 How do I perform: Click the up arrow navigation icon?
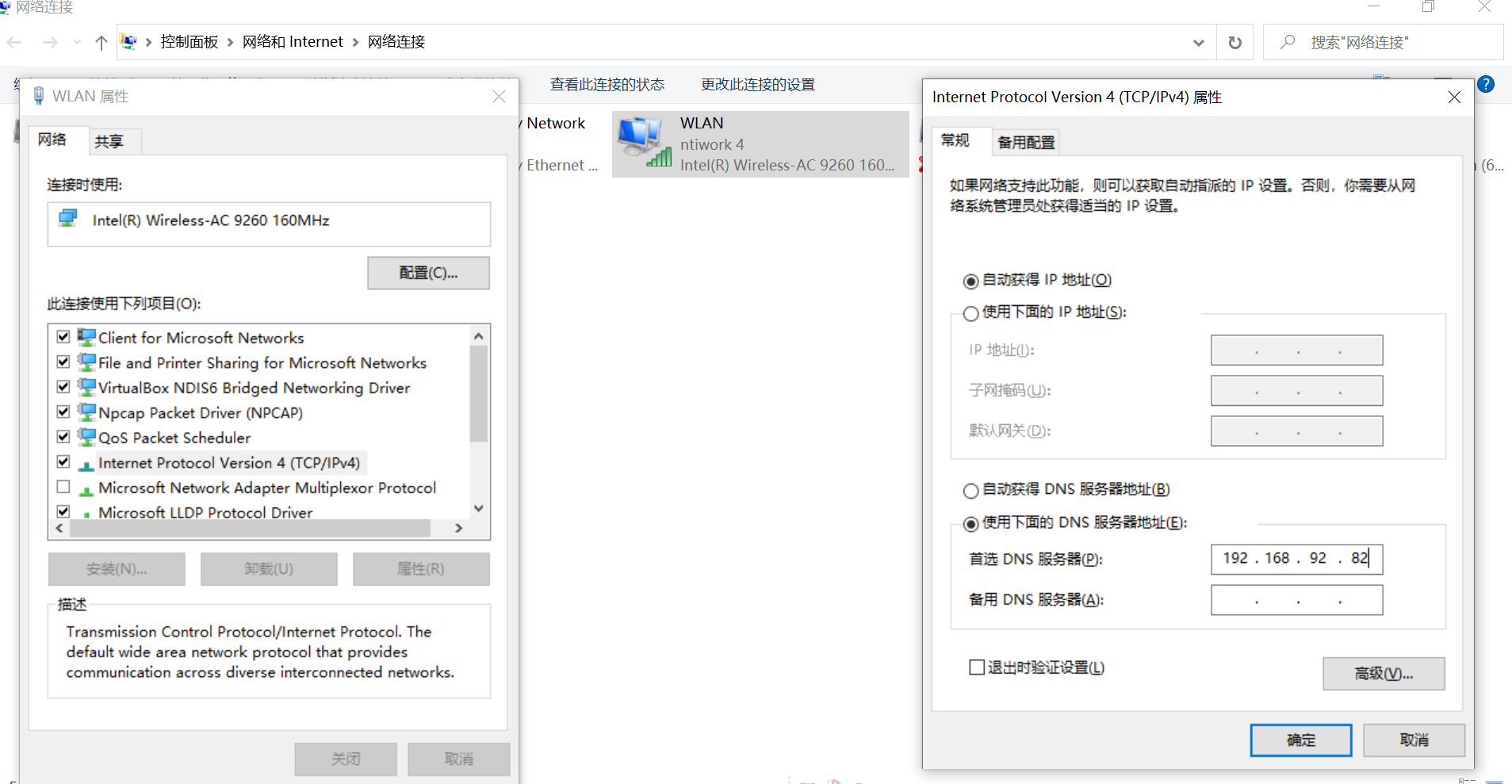[101, 43]
